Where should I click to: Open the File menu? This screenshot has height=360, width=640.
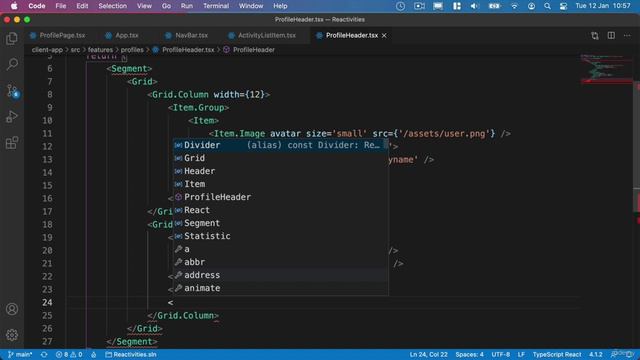coord(61,6)
